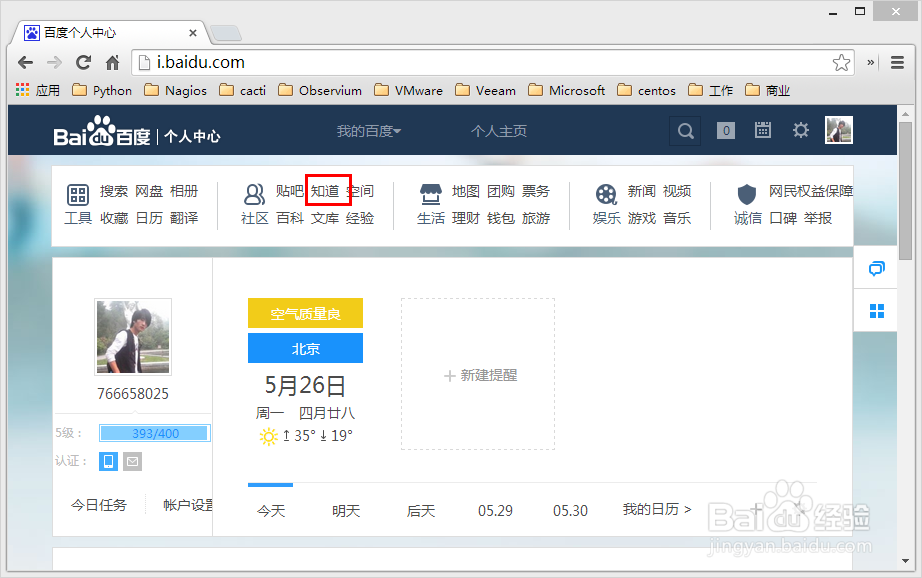Open the 百科 link

pos(290,218)
